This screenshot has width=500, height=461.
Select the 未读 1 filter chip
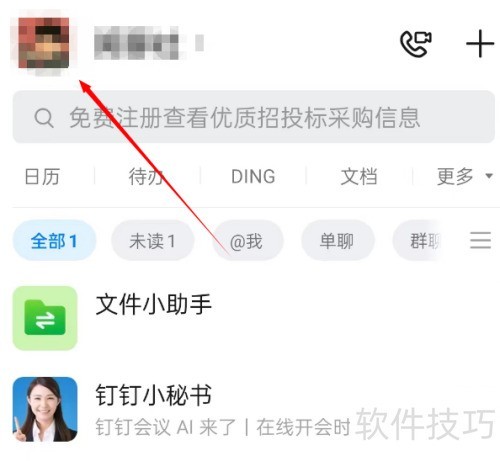(152, 240)
